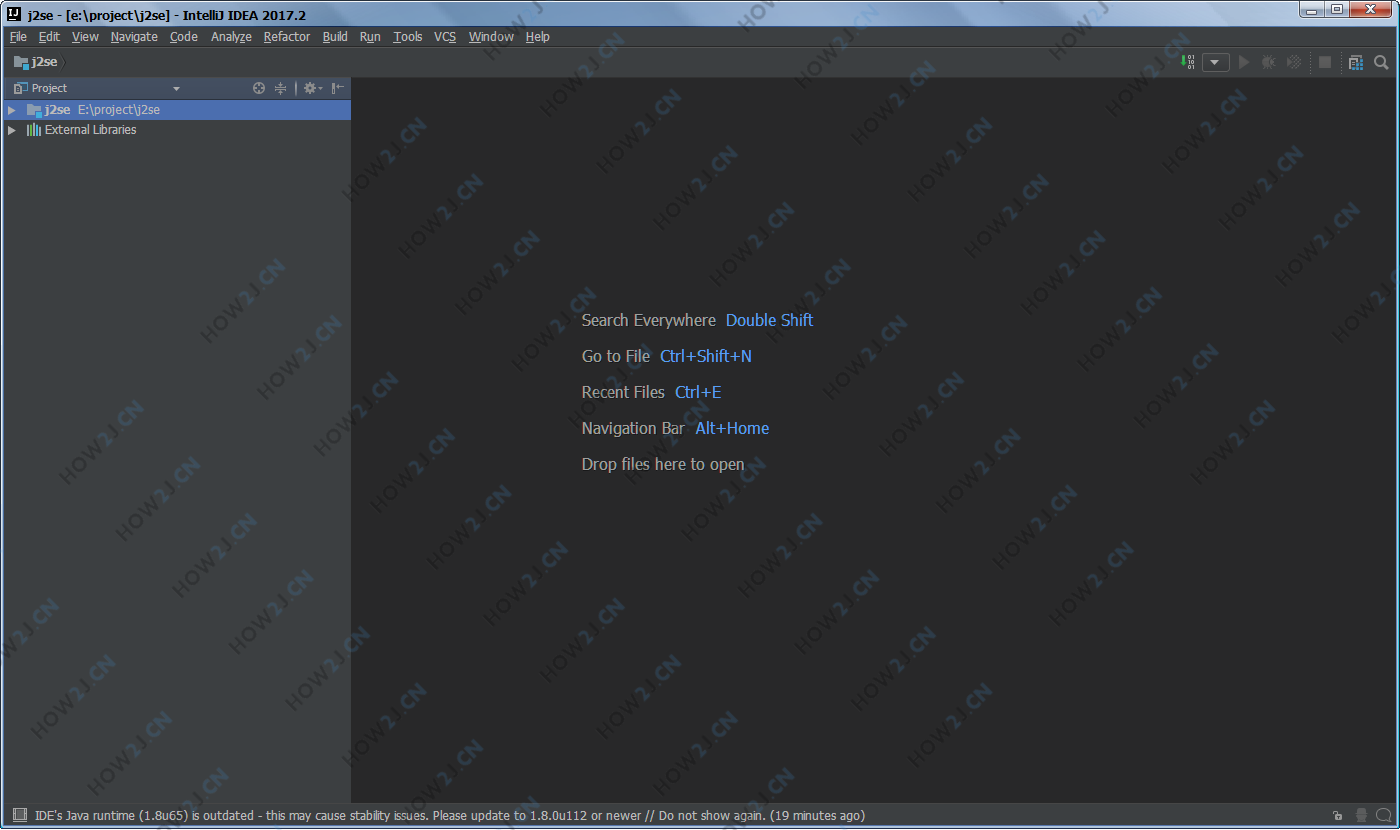1400x830 pixels.
Task: Open the Navigate menu
Action: pos(134,37)
